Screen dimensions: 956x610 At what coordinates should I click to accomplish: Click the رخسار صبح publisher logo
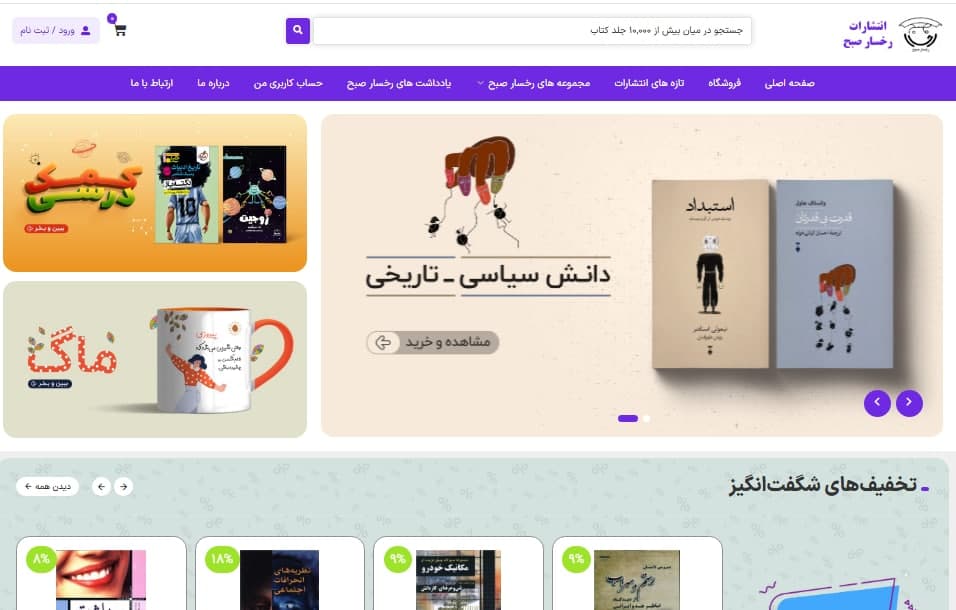893,34
